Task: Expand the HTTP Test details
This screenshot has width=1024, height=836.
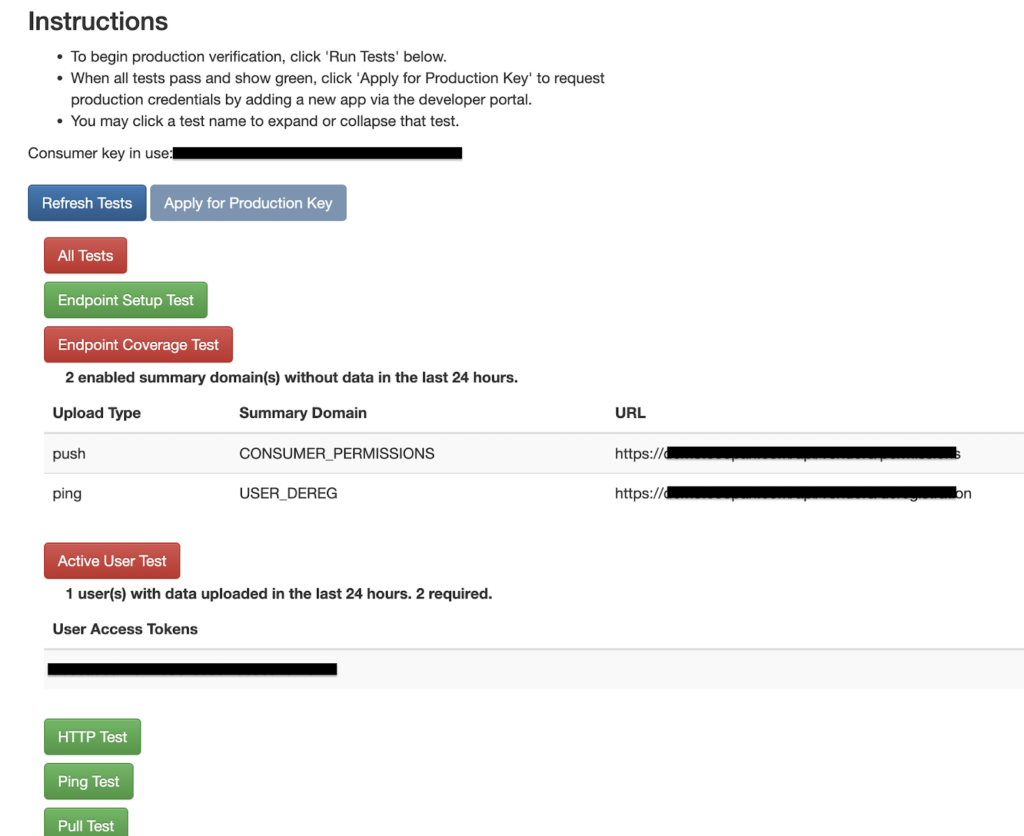Action: (92, 737)
